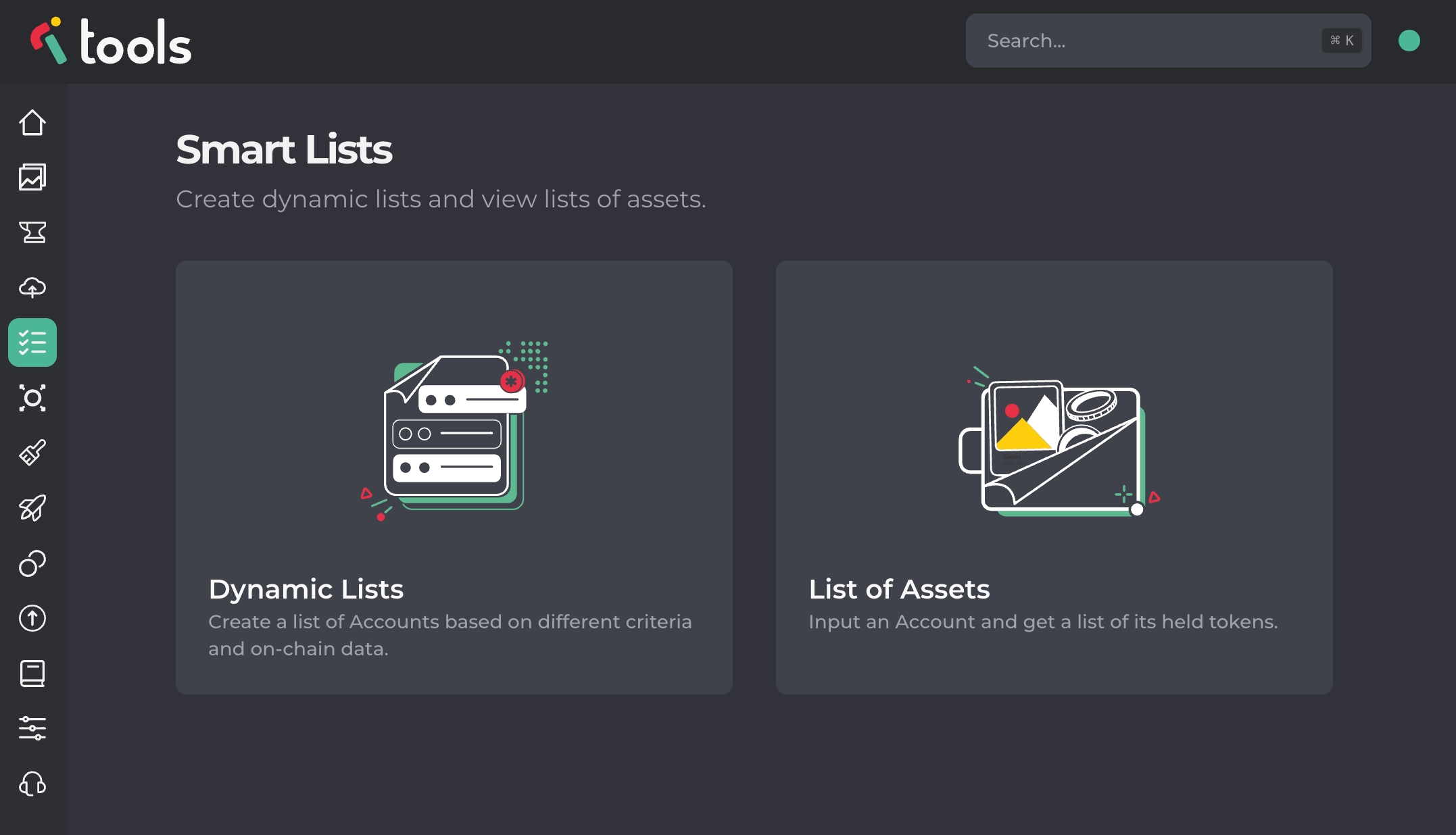The width and height of the screenshot is (1456, 835).
Task: Click the sun-like scan sidebar icon
Action: (32, 398)
